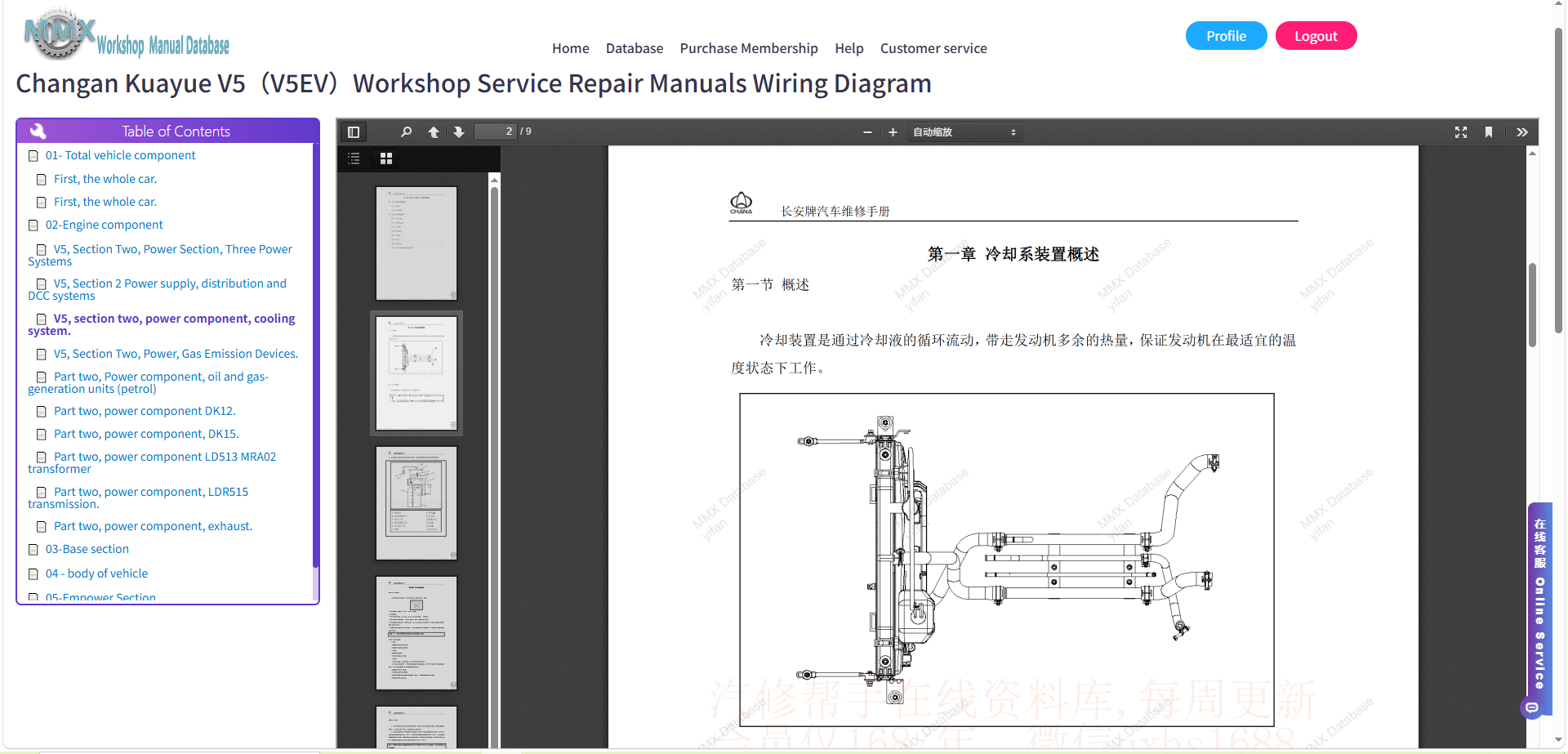
Task: Open 'LD513 MRA02 transformer' manual
Action: tap(152, 462)
